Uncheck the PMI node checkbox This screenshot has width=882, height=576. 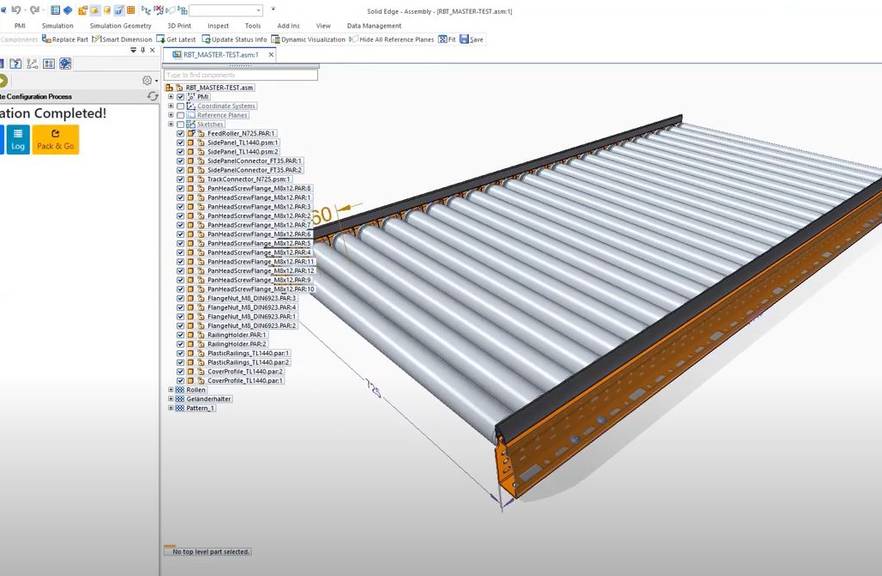click(x=181, y=96)
